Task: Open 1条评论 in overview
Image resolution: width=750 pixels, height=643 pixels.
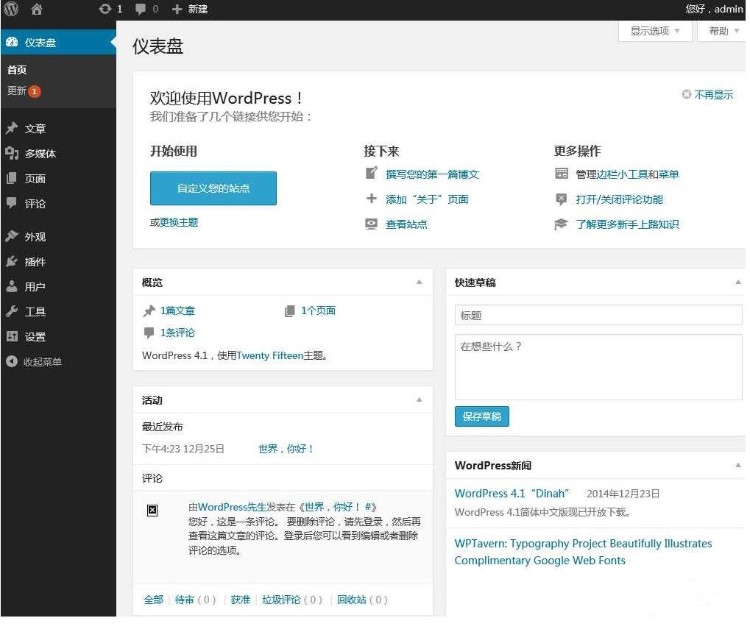Action: click(177, 333)
